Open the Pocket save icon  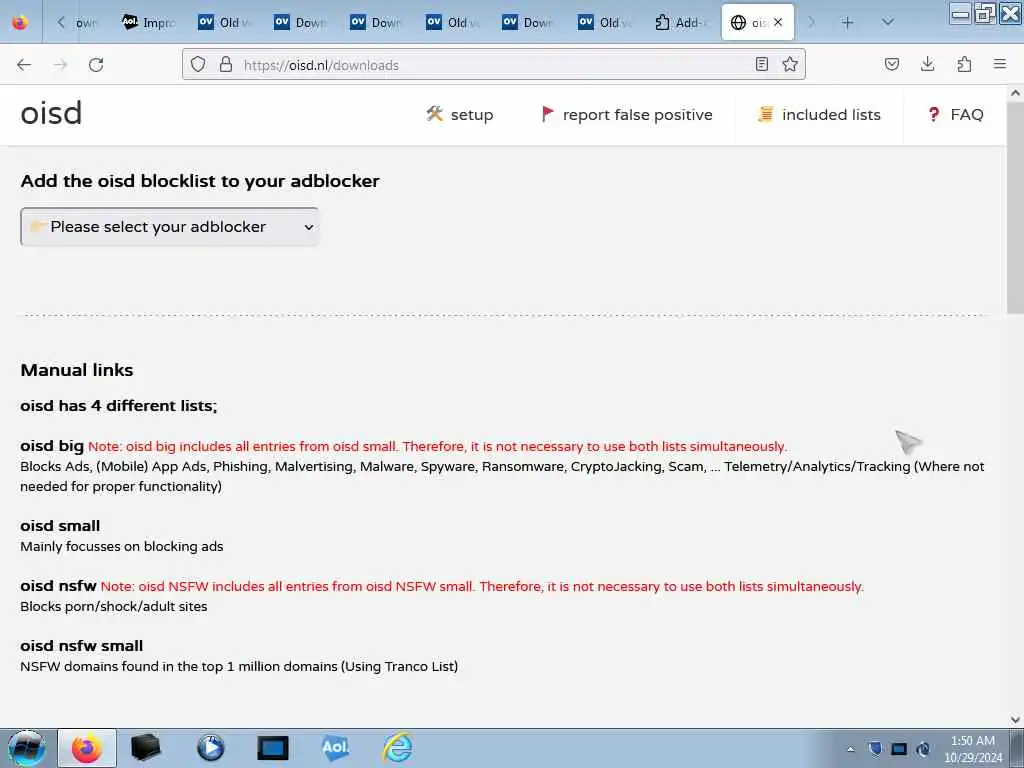tap(892, 64)
